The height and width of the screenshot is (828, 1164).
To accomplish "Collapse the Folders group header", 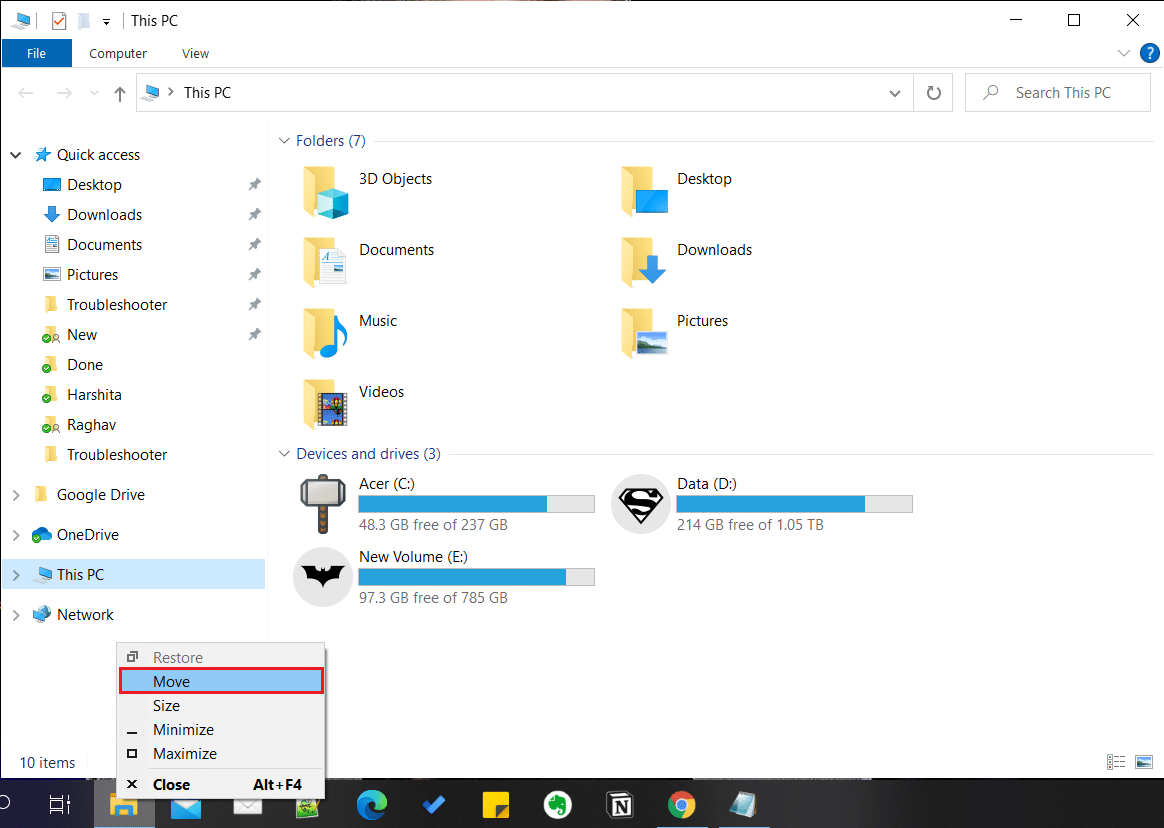I will tap(284, 141).
